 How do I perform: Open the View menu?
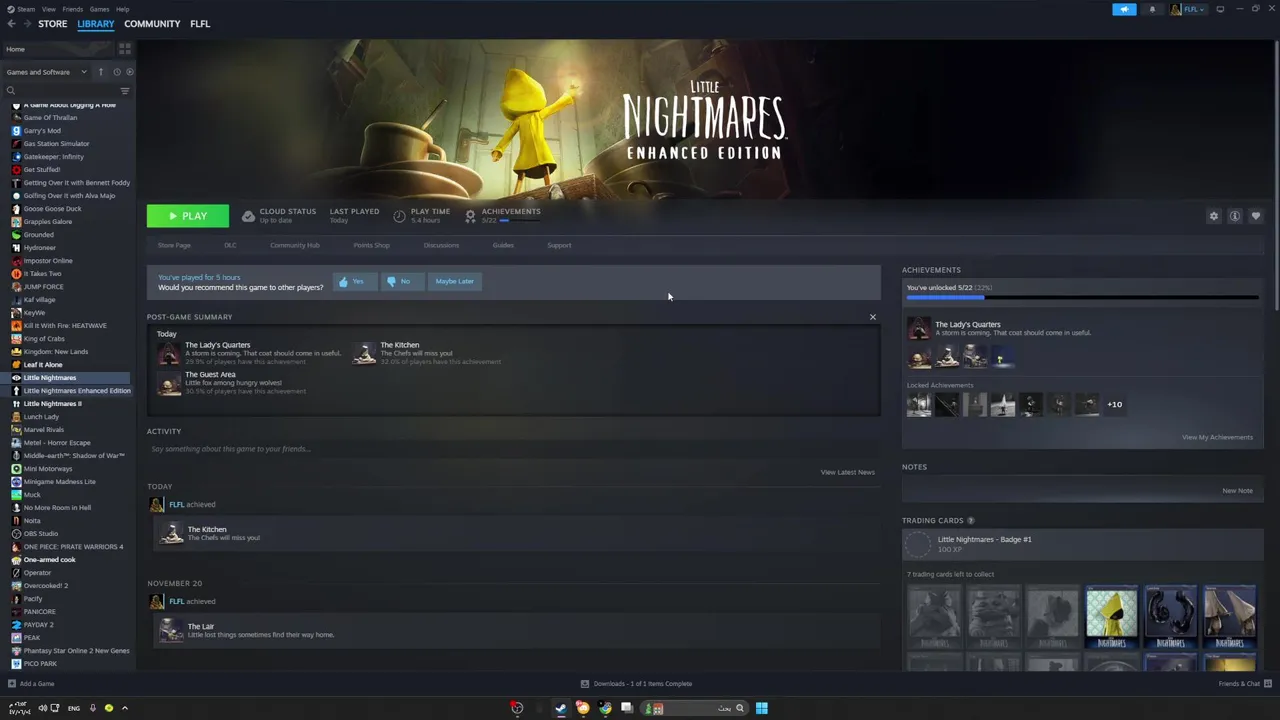click(48, 9)
